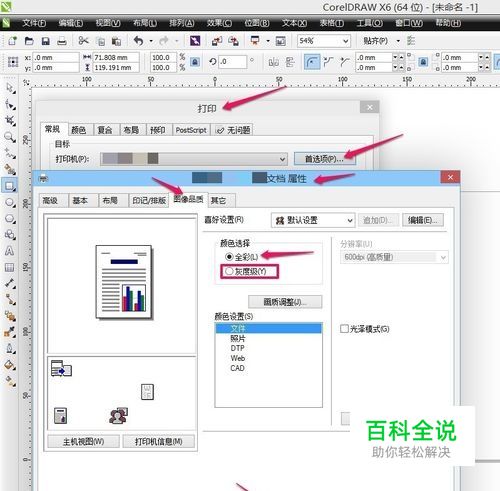500x491 pixels.
Task: Select the Ellipse tool in toolbox
Action: pyautogui.click(x=10, y=203)
